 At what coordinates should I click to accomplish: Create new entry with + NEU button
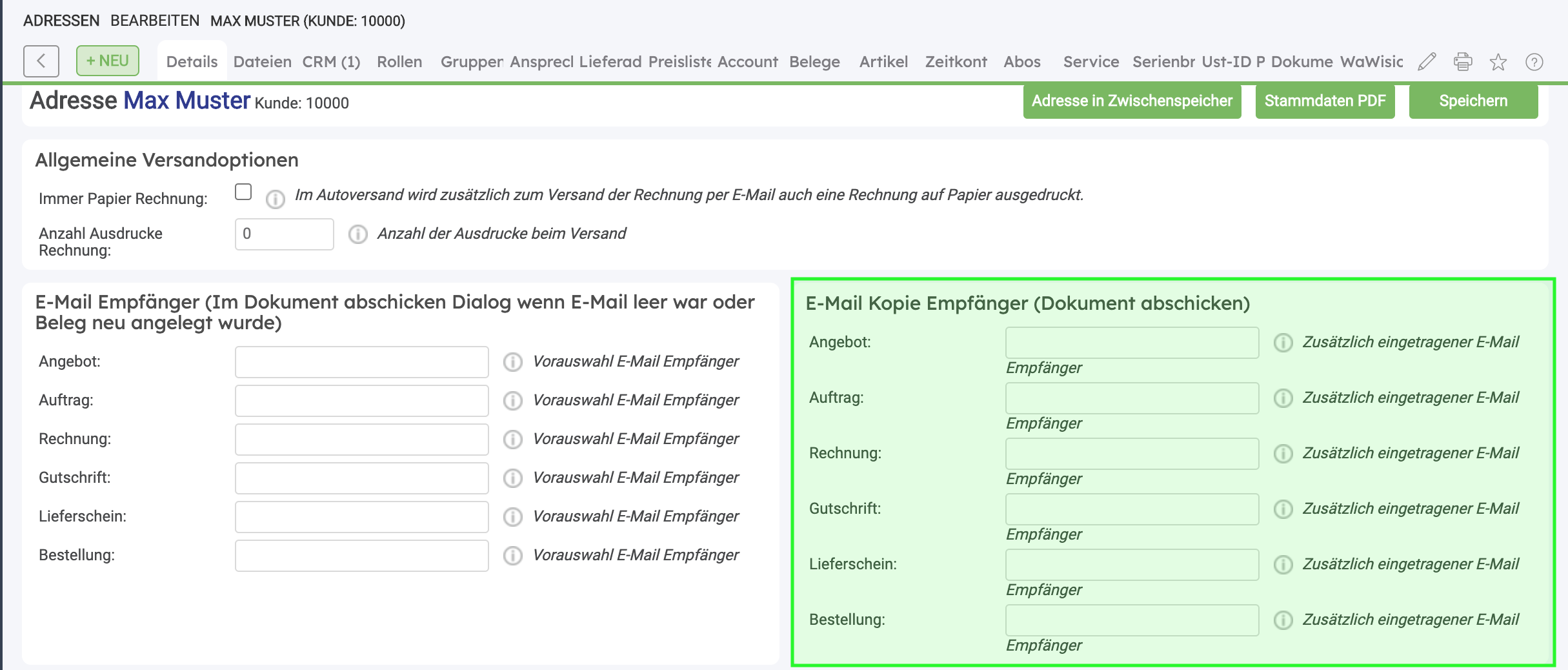(x=108, y=61)
